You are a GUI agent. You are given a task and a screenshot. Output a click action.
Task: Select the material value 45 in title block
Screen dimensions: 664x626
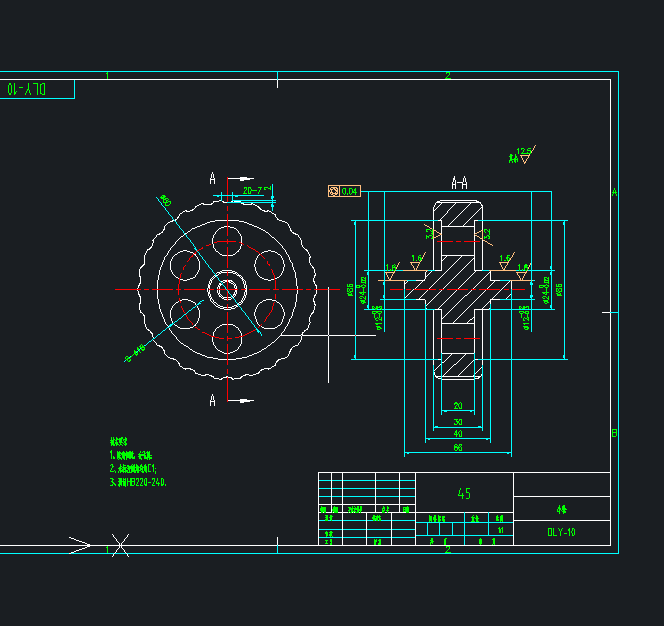464,493
